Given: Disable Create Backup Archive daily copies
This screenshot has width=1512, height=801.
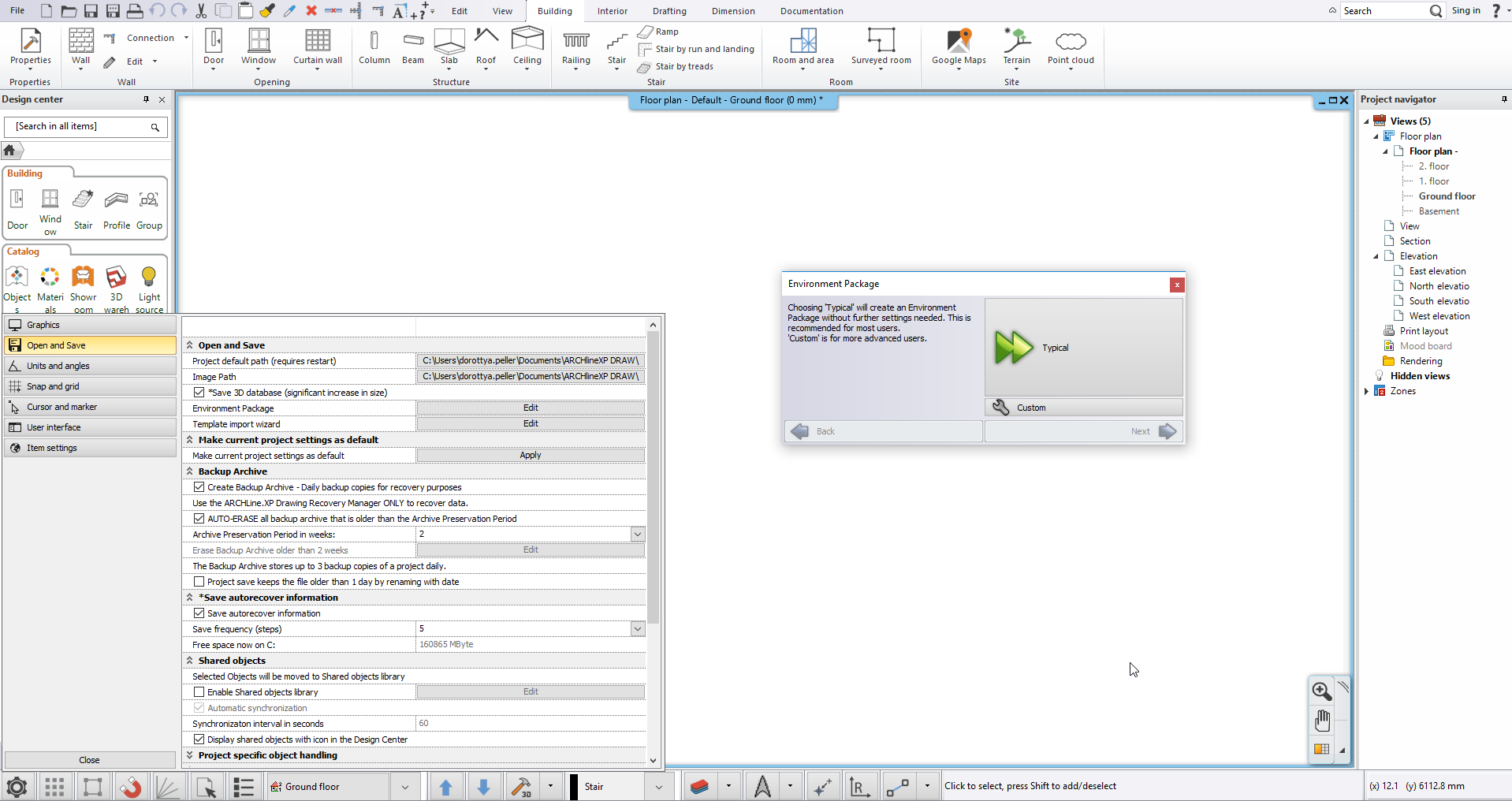Looking at the screenshot, I should [199, 486].
